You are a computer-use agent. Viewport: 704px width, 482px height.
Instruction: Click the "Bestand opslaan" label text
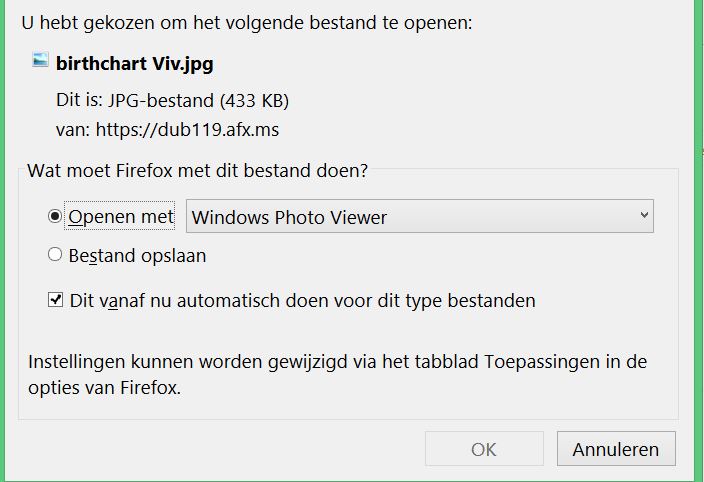137,256
